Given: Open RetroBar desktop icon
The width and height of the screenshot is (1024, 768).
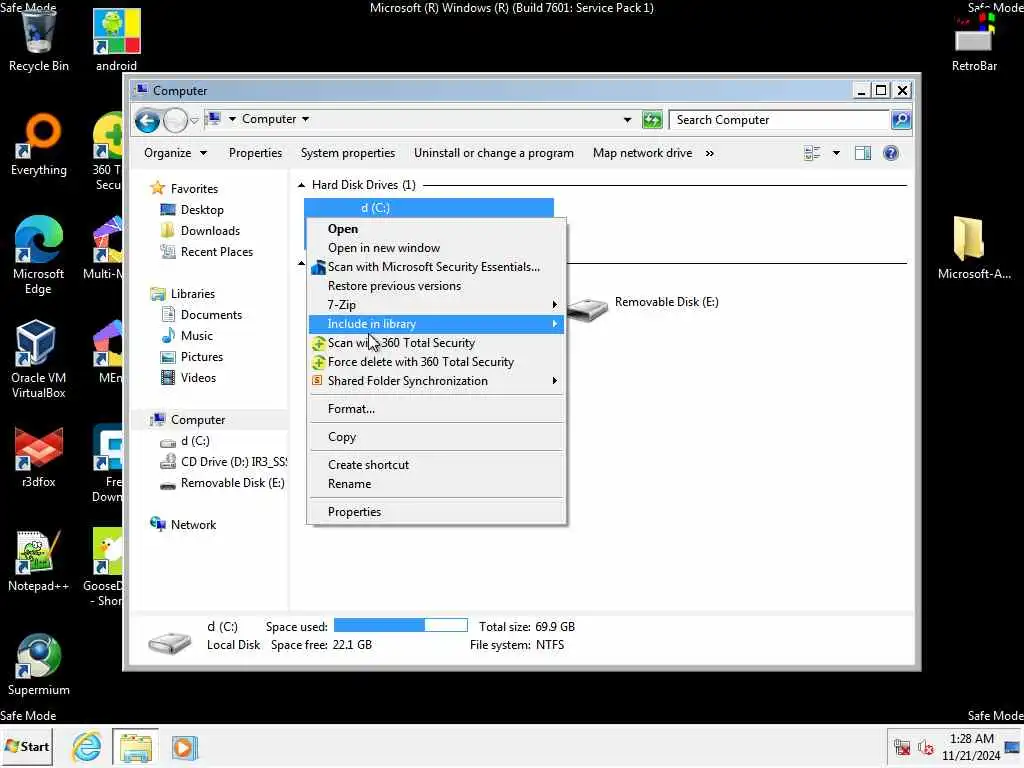Looking at the screenshot, I should 974,42.
